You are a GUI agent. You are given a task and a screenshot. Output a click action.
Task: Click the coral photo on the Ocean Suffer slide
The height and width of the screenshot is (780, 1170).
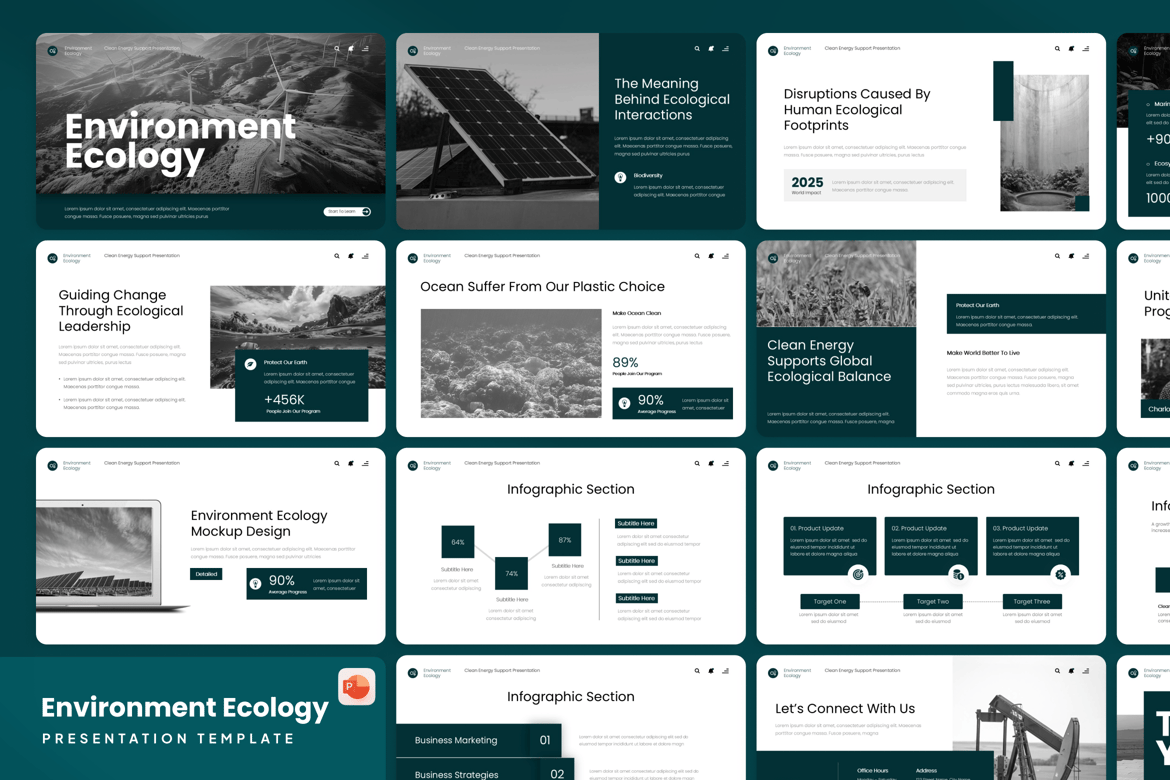click(511, 363)
